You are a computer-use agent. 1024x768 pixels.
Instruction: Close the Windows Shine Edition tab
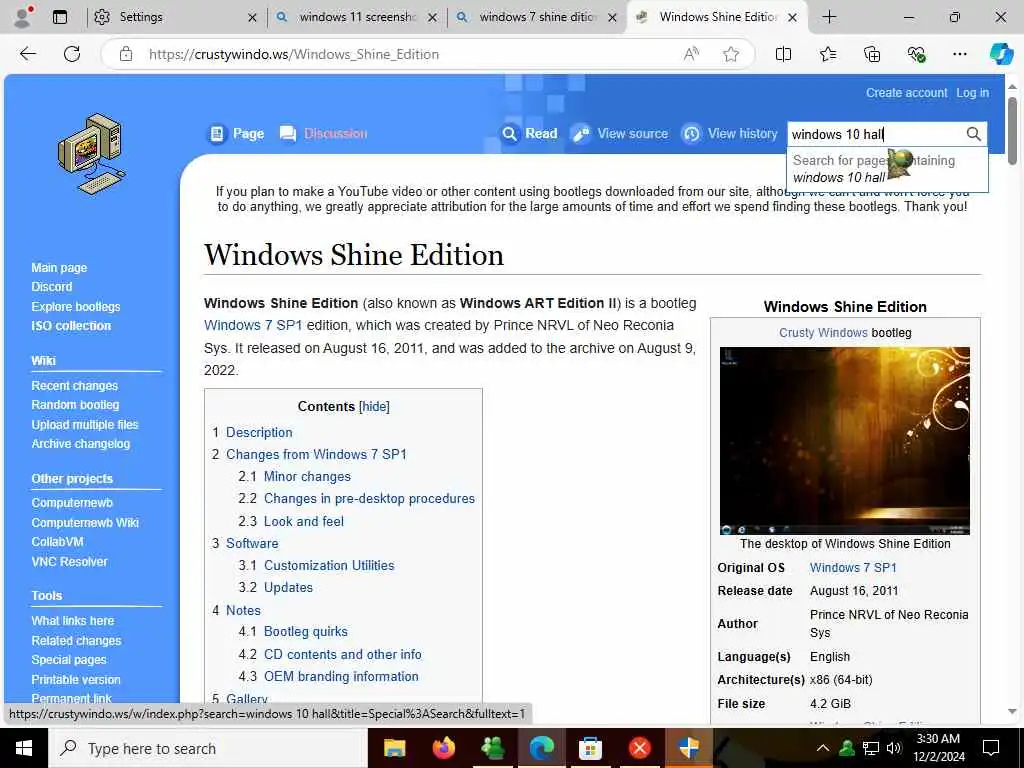[x=792, y=18]
